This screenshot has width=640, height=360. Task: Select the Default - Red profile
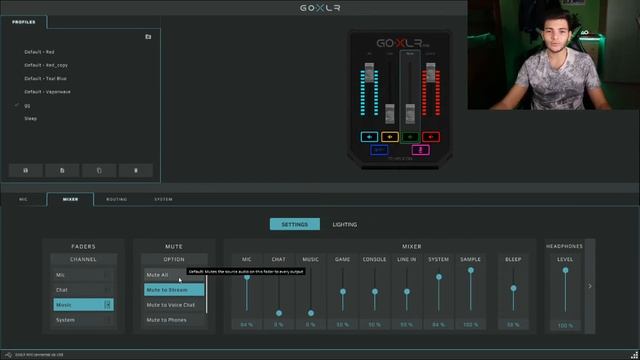[x=39, y=52]
